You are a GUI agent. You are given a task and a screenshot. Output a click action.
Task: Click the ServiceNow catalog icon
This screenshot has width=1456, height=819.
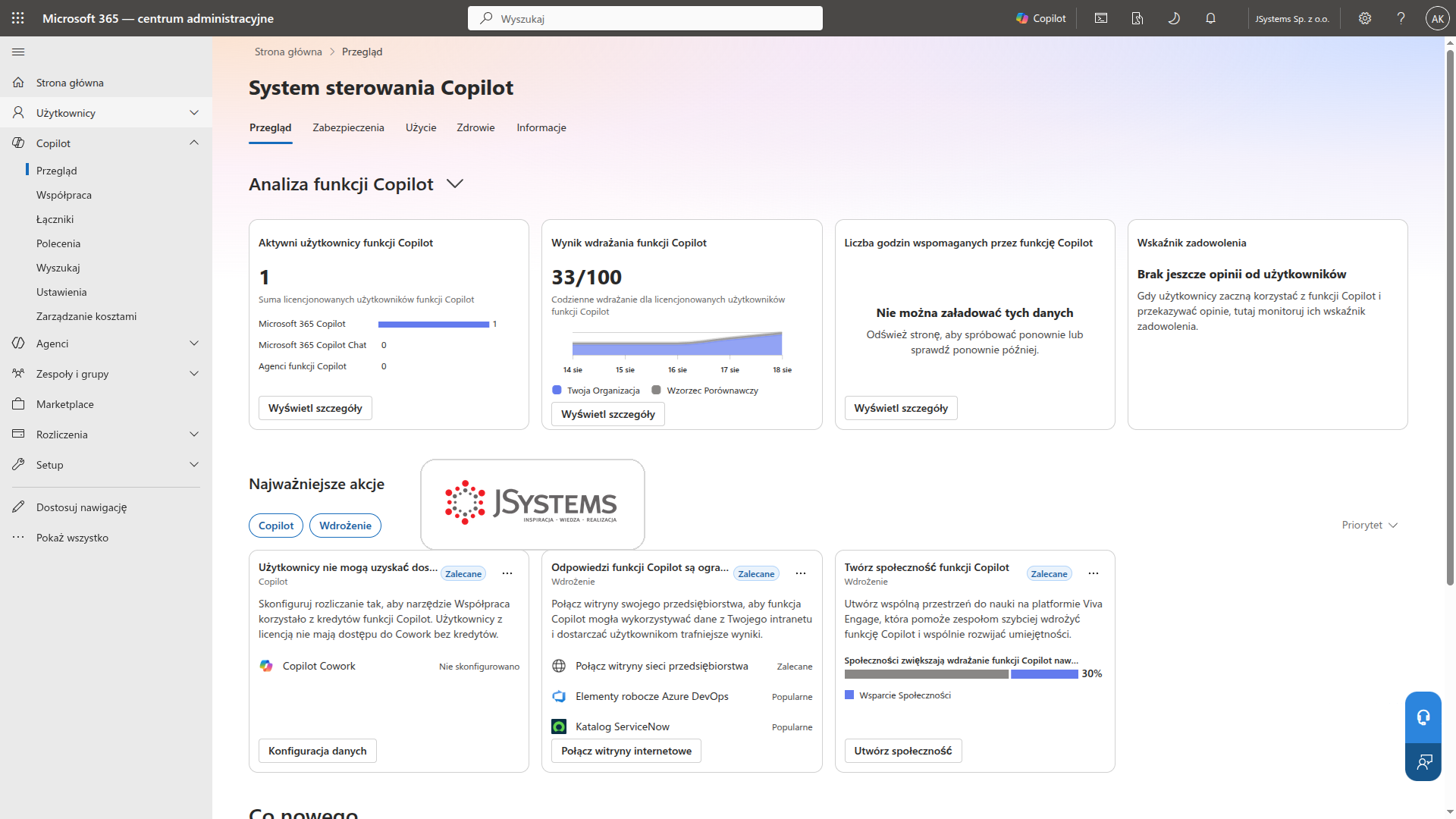click(559, 726)
